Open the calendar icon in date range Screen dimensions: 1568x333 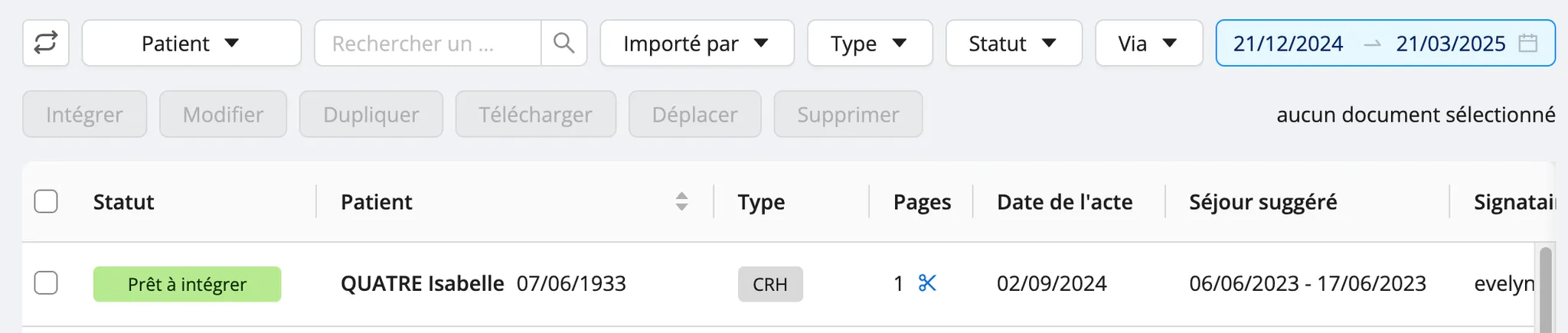point(1527,43)
